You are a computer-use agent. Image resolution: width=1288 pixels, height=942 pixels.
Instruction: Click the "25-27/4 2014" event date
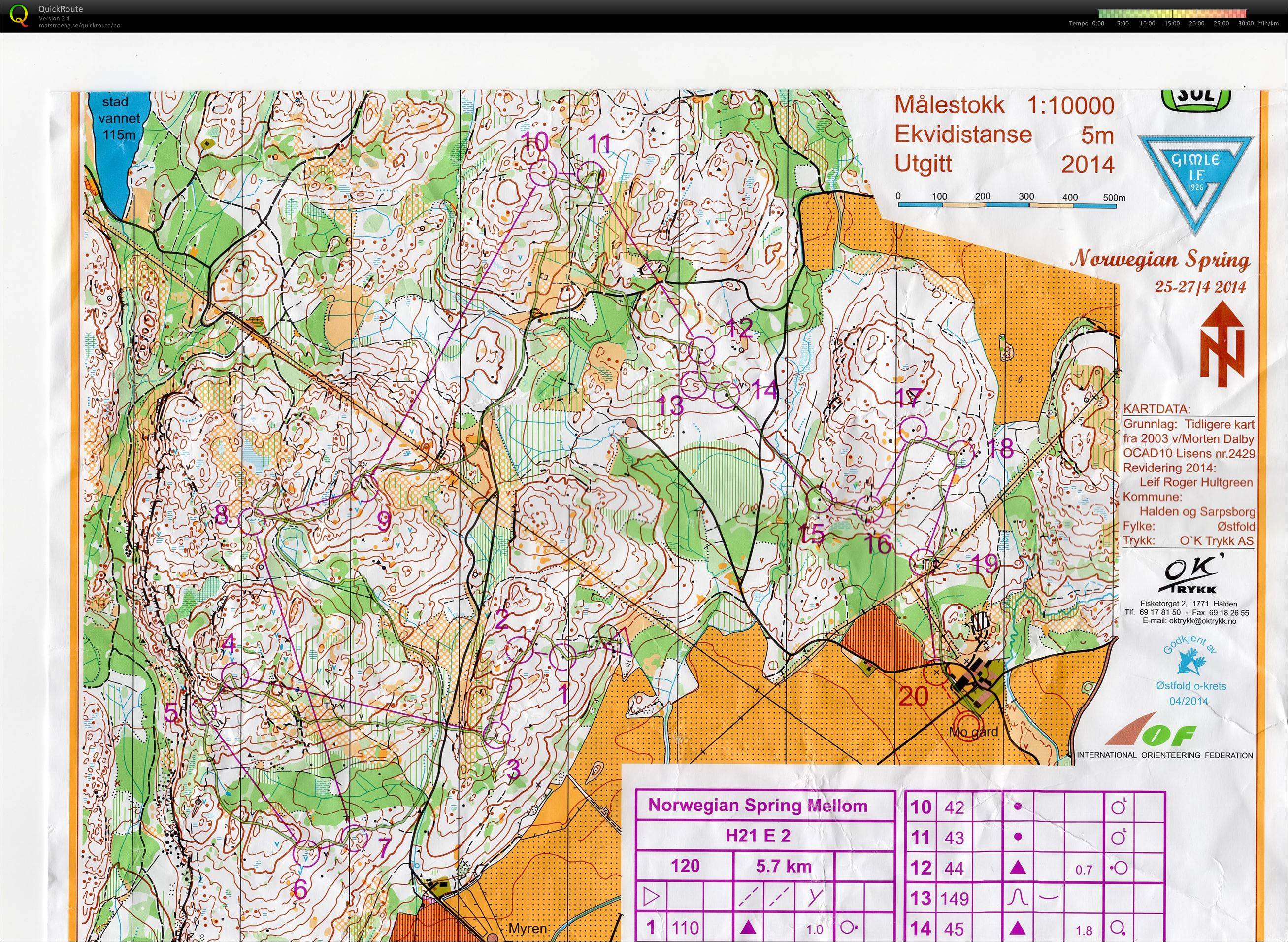coord(1200,286)
